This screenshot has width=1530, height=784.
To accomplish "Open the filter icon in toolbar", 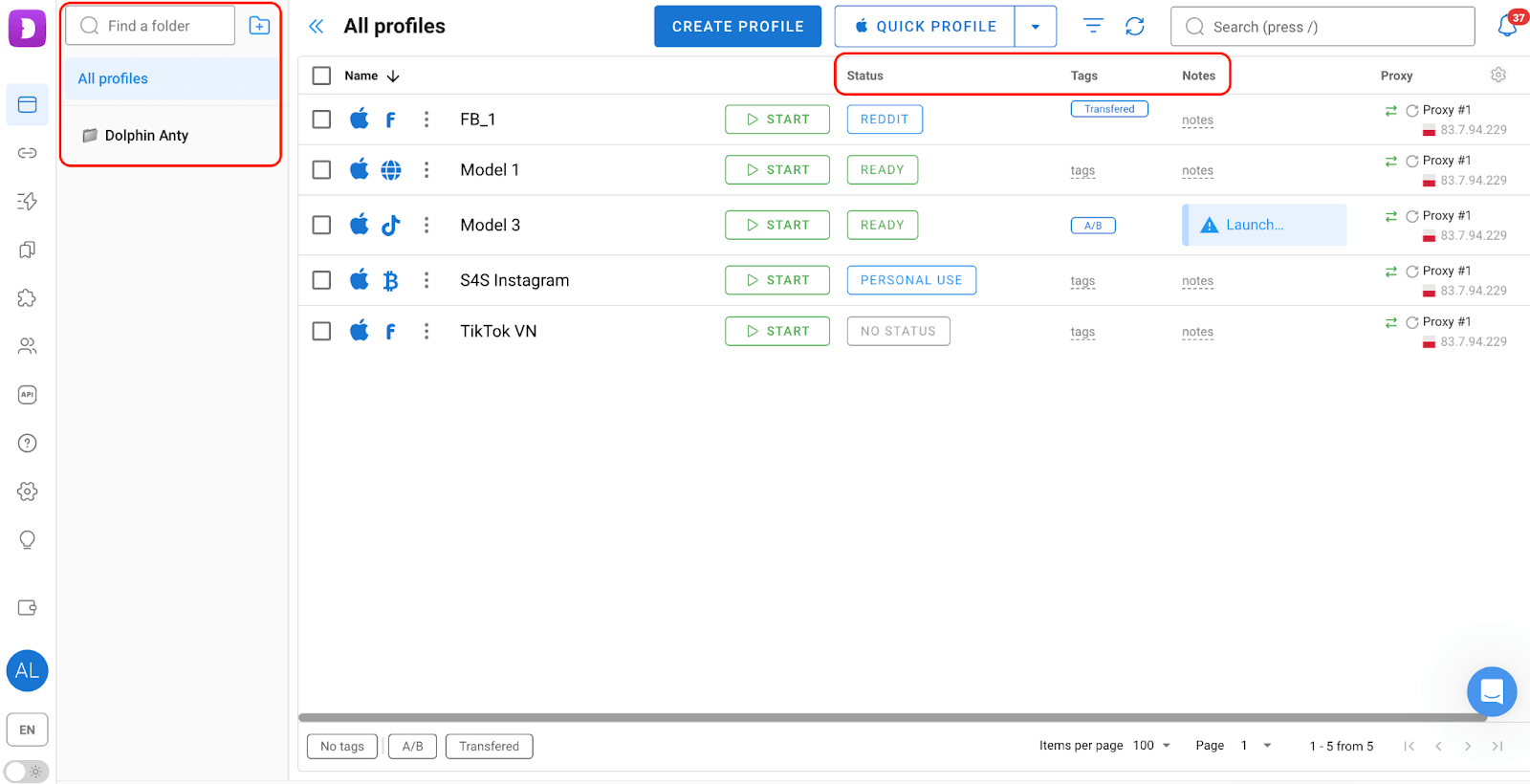I will click(1093, 27).
